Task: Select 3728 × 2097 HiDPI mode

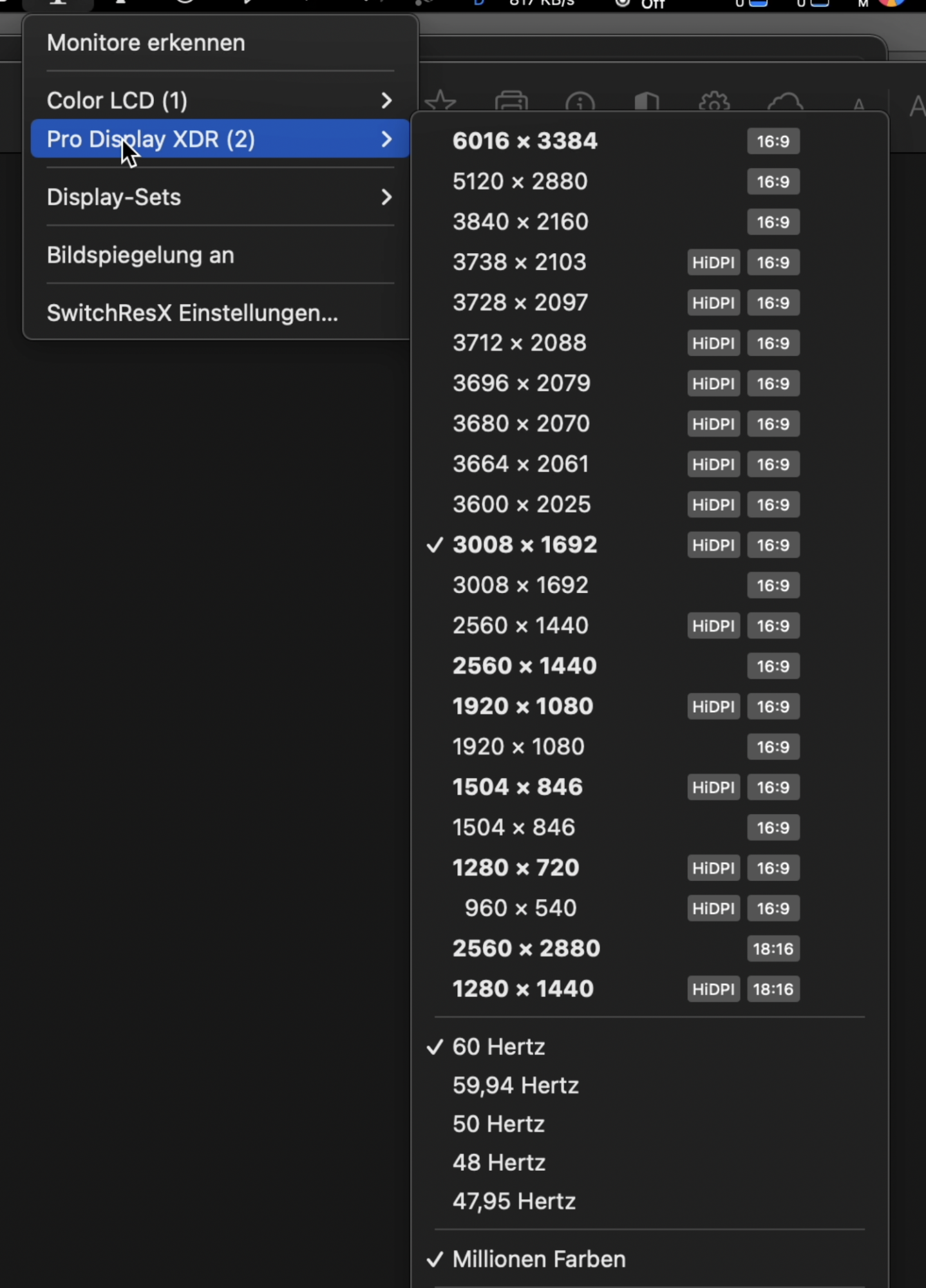Action: pyautogui.click(x=649, y=303)
